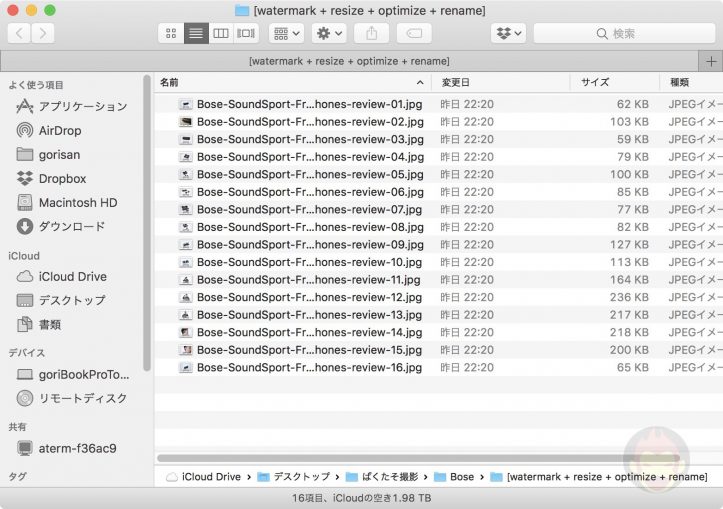Image resolution: width=723 pixels, height=509 pixels.
Task: Select file name ending review-11.jpg
Action: tap(308, 280)
